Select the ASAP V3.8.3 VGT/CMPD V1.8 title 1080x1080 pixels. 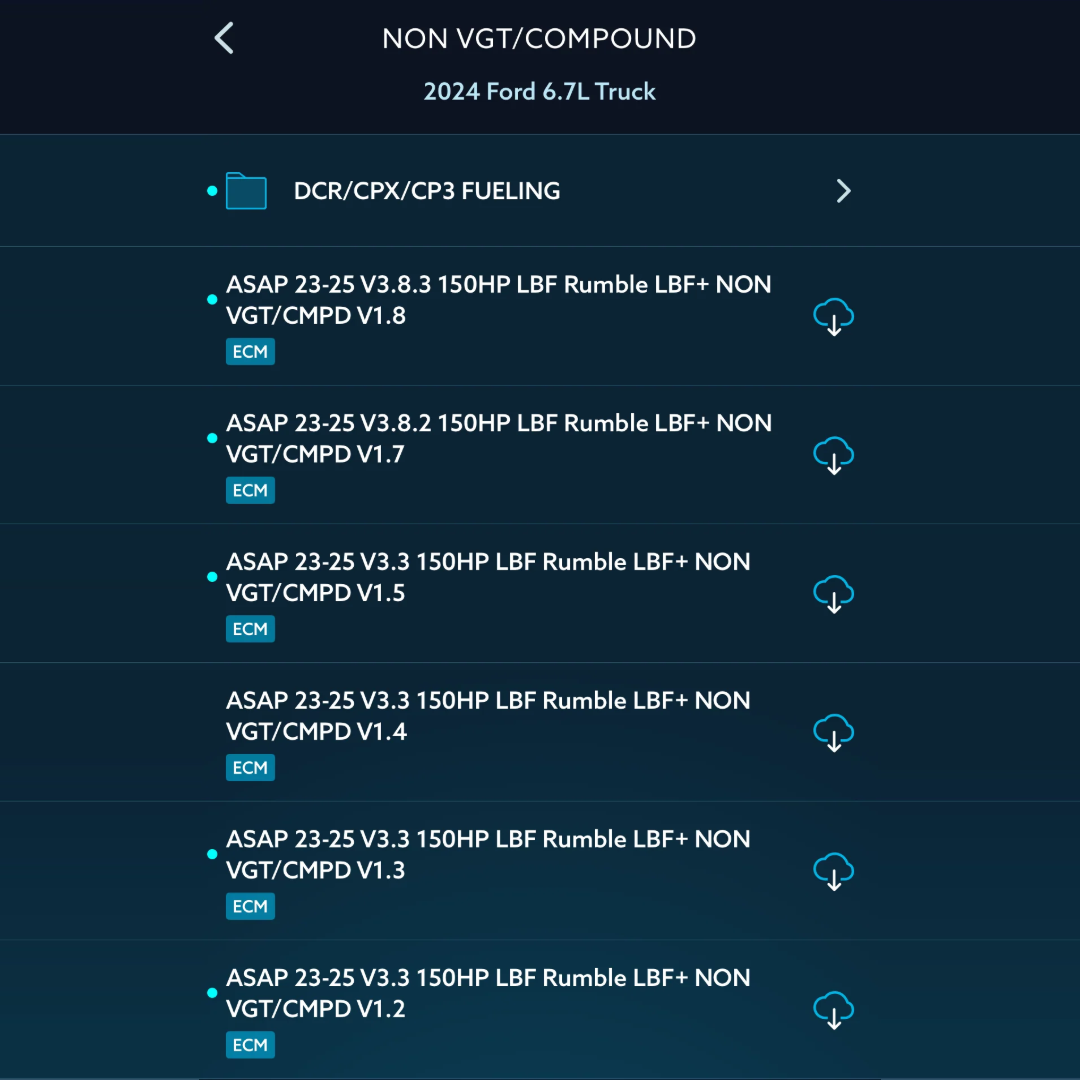[x=499, y=300]
